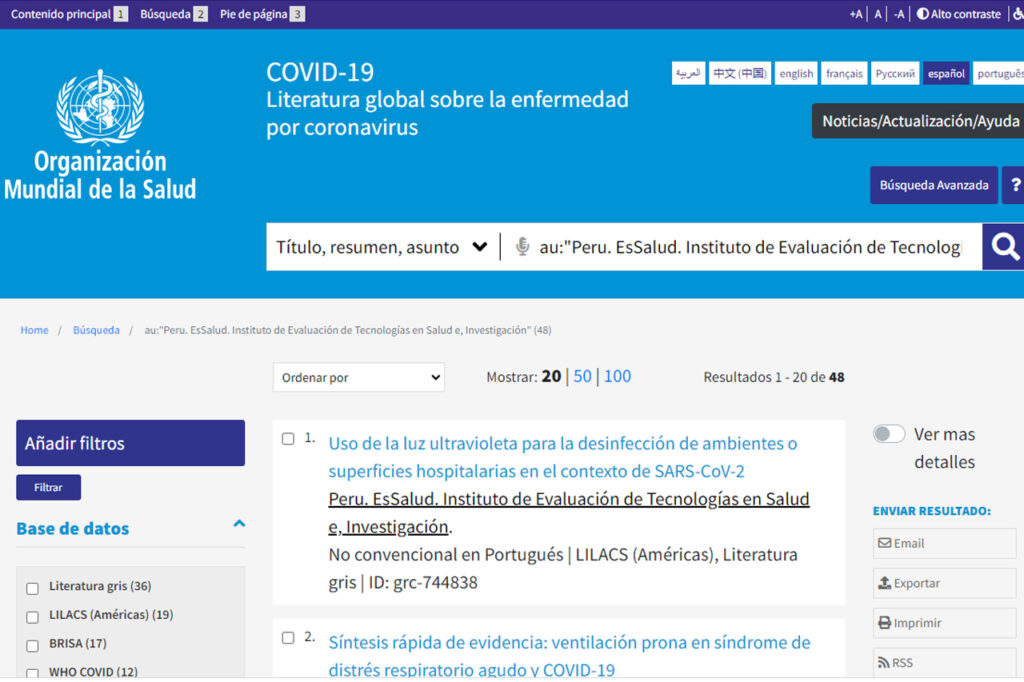Enable Alto contraste mode
This screenshot has height=682, width=1024.
958,14
